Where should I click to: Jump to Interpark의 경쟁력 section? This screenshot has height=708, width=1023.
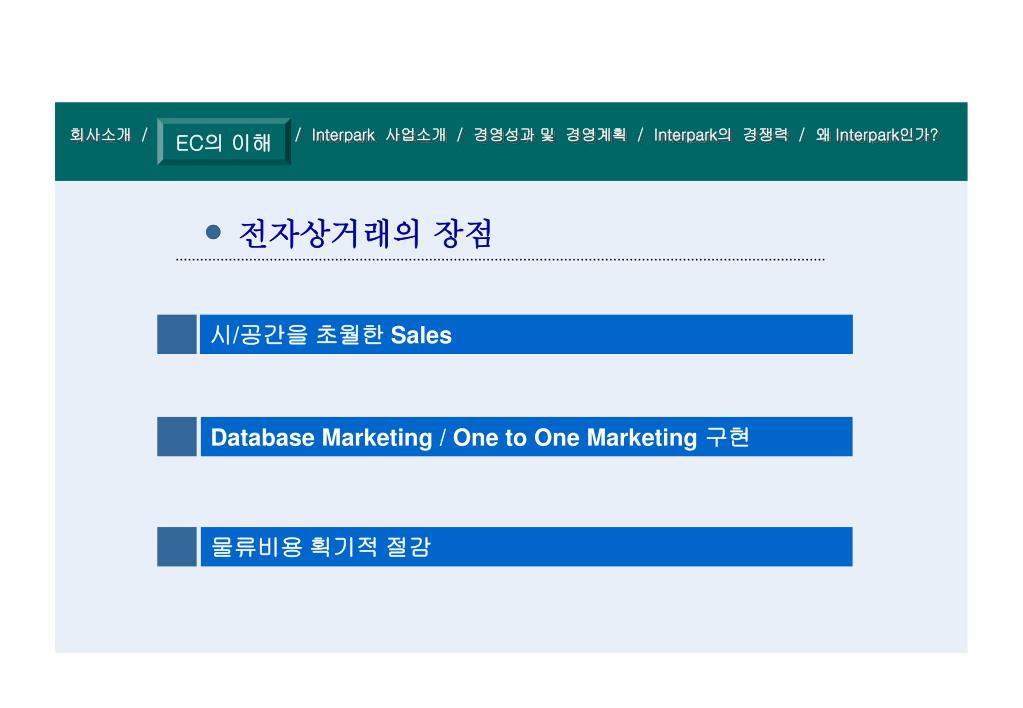pyautogui.click(x=720, y=134)
